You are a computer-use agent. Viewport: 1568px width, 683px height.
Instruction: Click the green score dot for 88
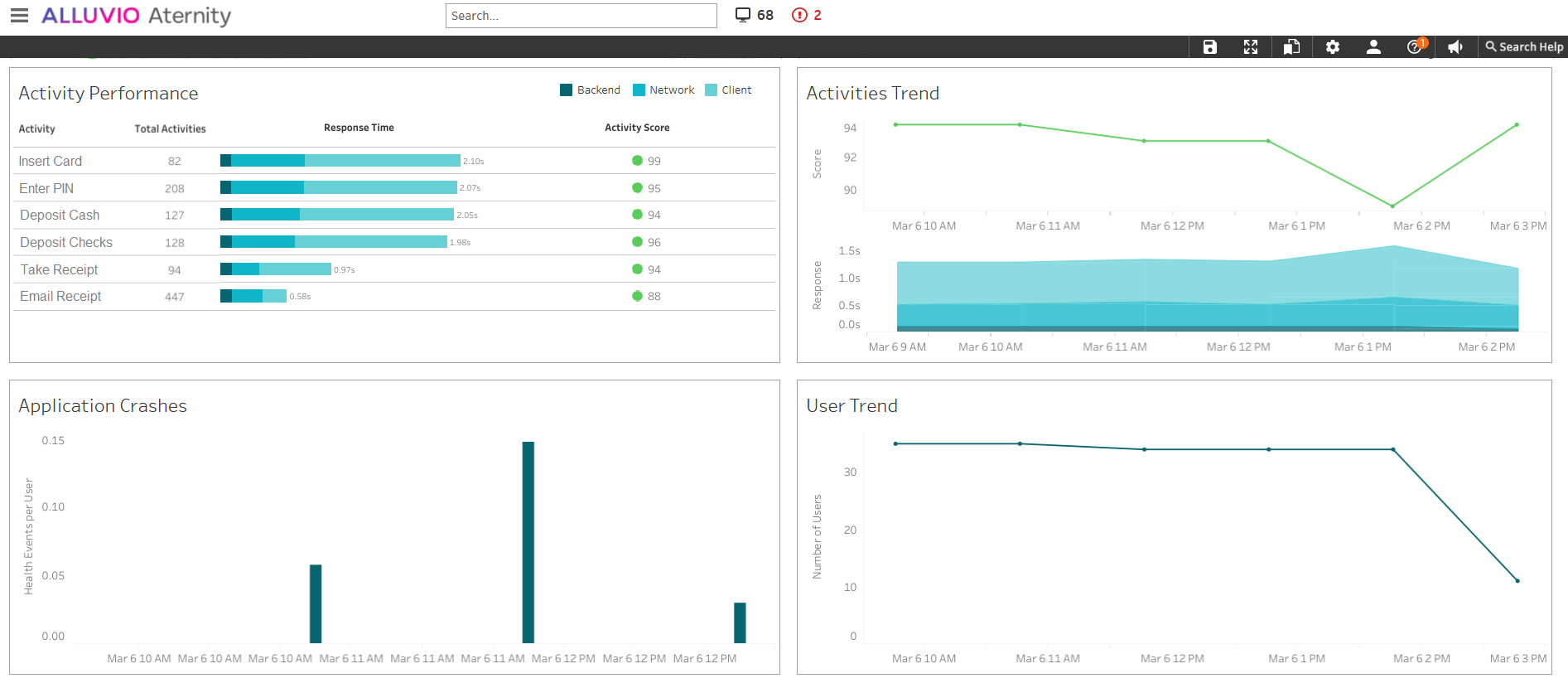tap(637, 296)
